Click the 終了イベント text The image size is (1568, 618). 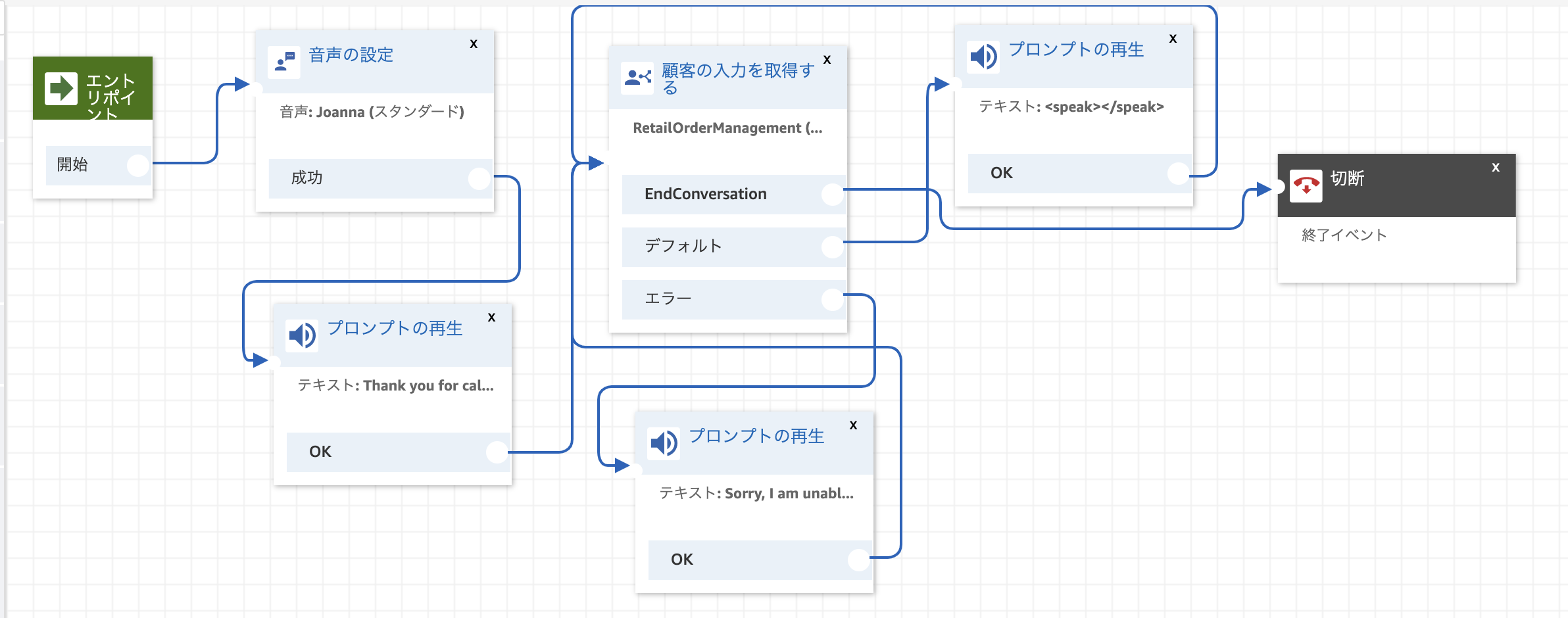(x=1344, y=235)
